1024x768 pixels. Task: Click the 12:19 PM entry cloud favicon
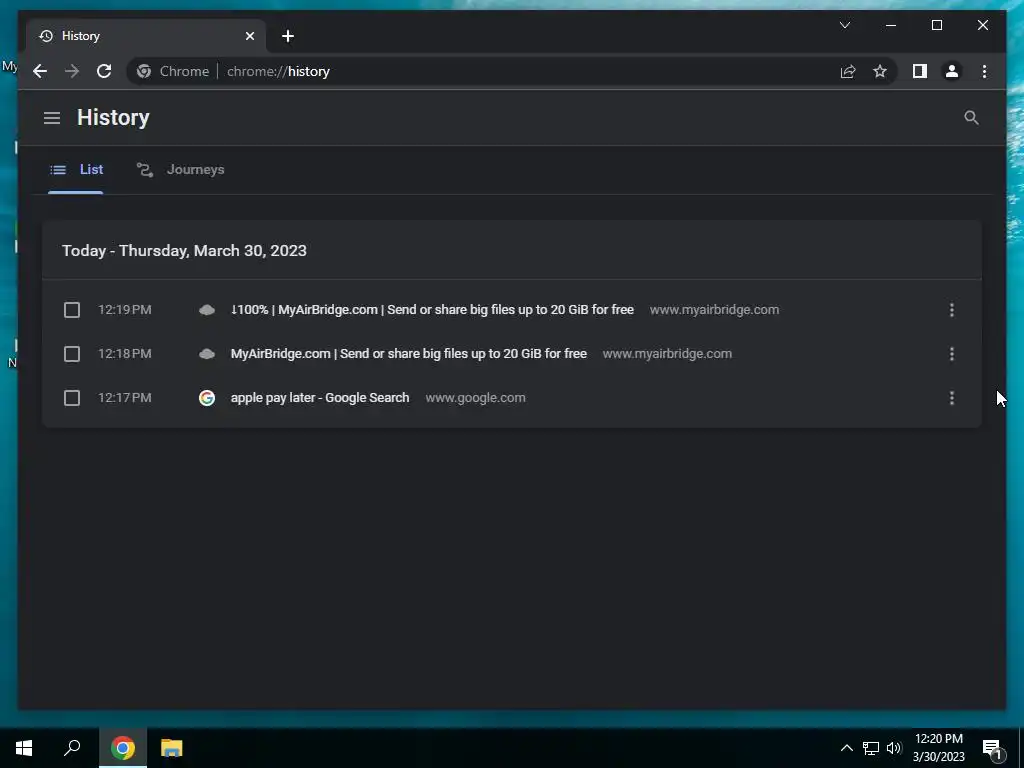click(x=206, y=310)
